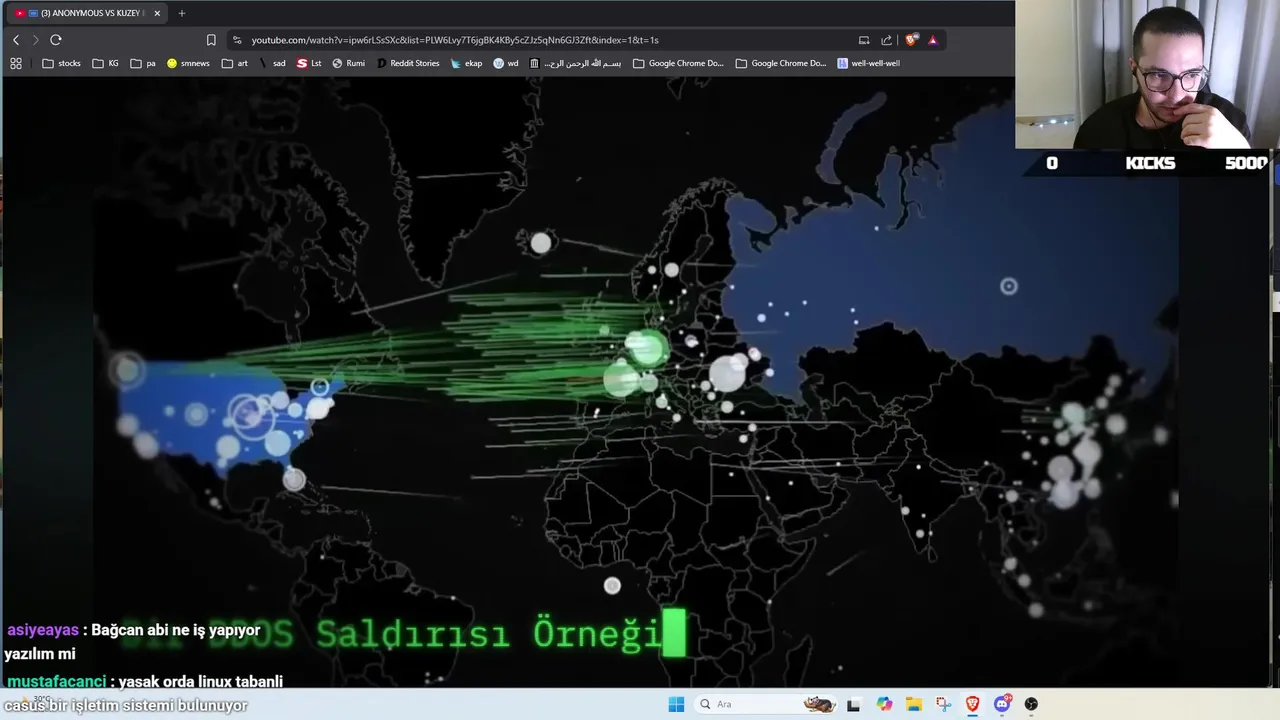Viewport: 1280px width, 720px height.
Task: Launch Copilot from the taskbar
Action: [x=884, y=704]
